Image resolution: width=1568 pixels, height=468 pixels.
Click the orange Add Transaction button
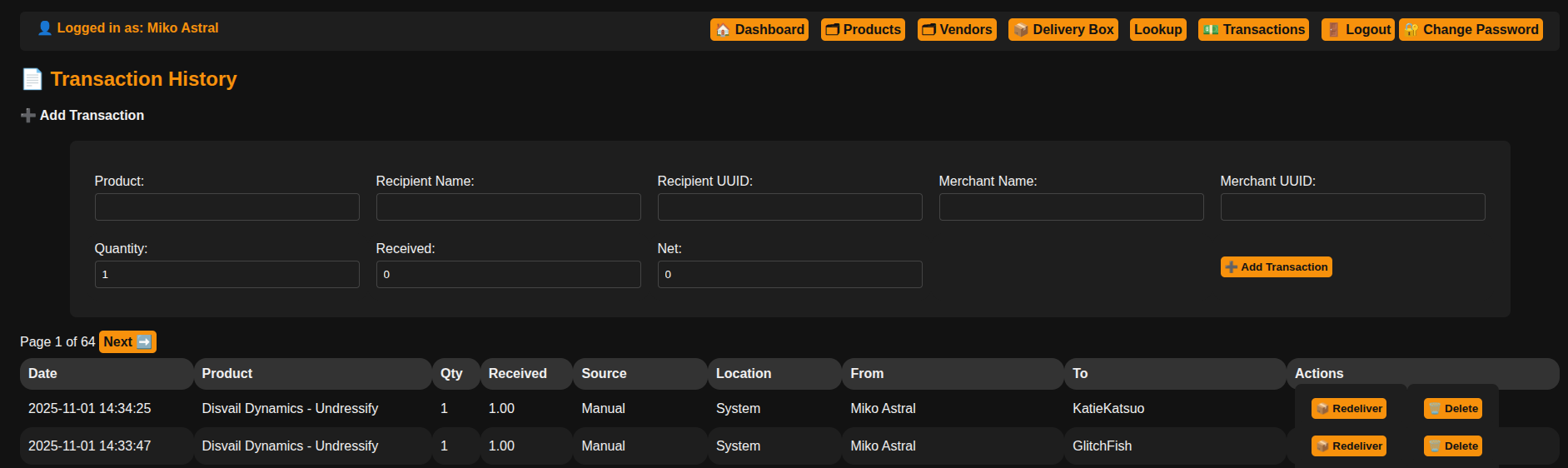1276,267
